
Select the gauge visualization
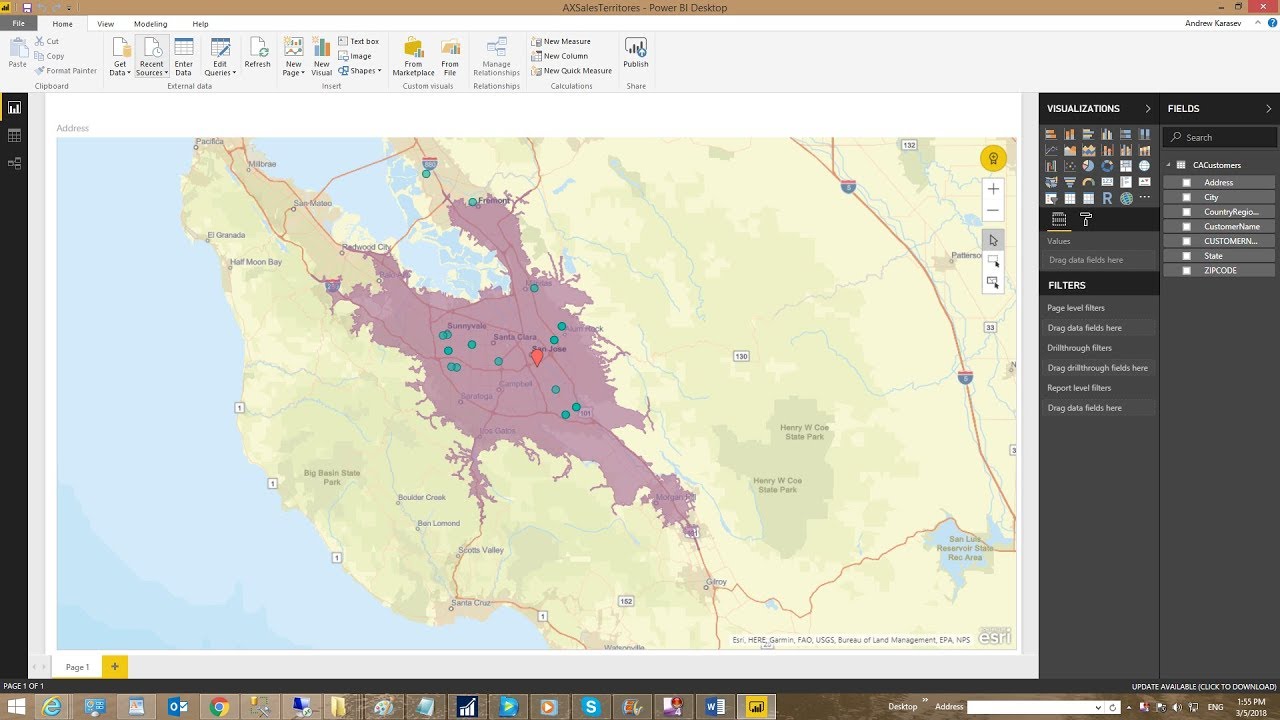click(x=1088, y=182)
